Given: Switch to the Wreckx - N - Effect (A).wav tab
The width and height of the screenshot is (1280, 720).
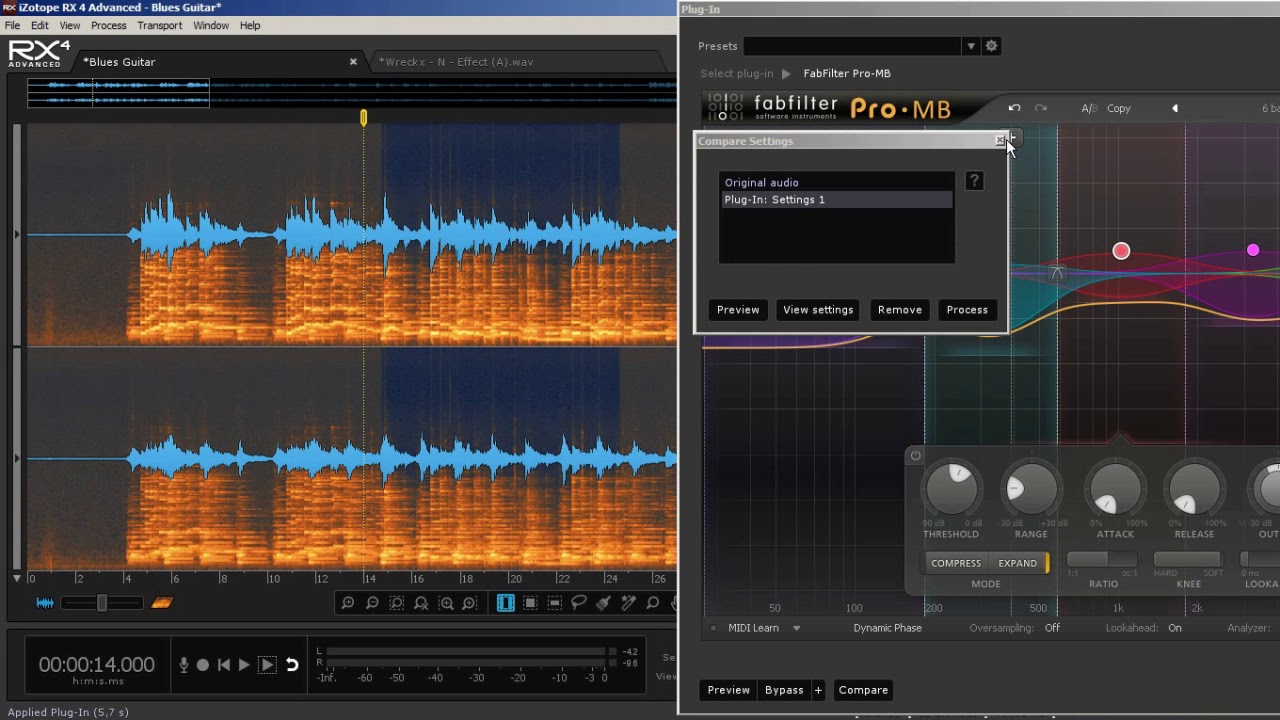Looking at the screenshot, I should [x=455, y=62].
